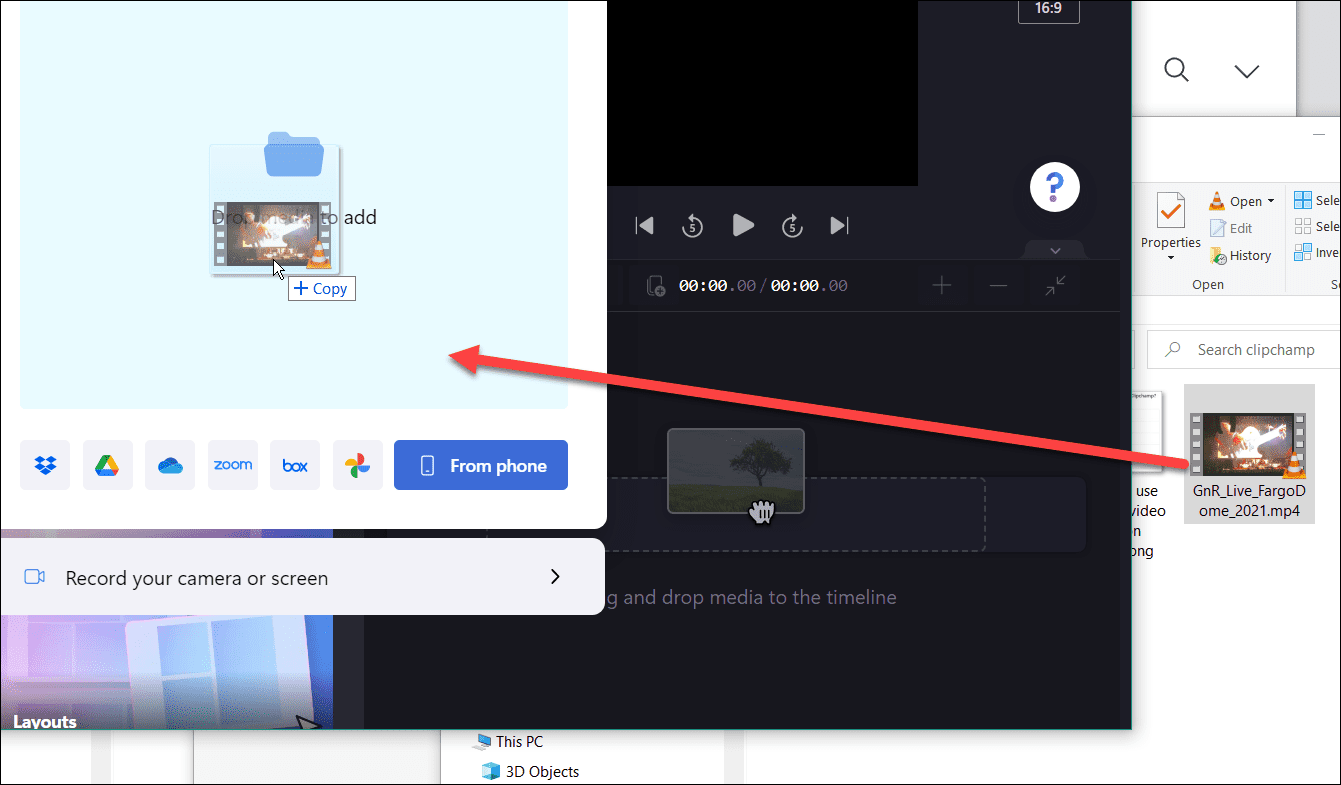Import media from Dropbox
This screenshot has height=785, width=1341.
pyautogui.click(x=45, y=465)
